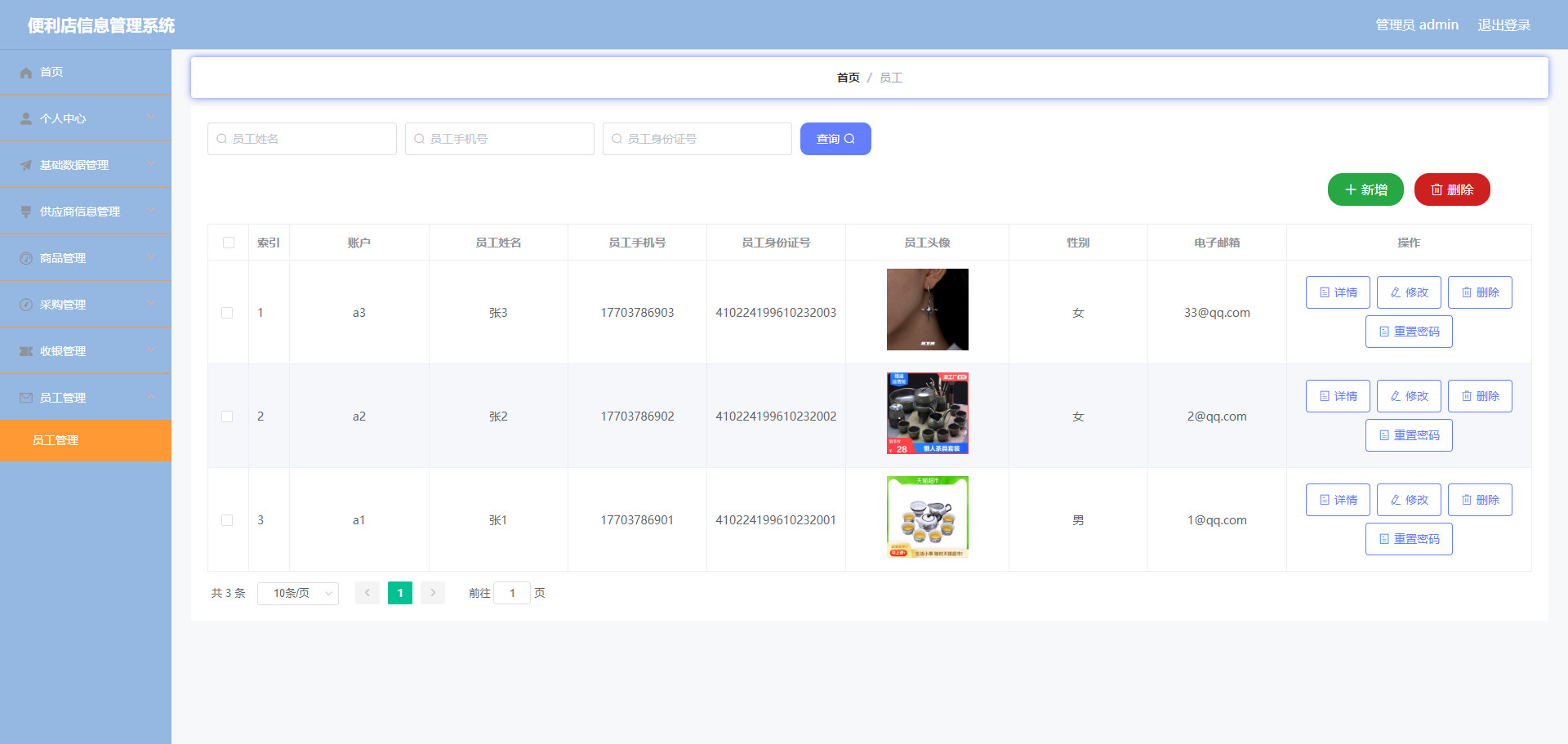Screen dimensions: 1568x744
Task: Click the plus icon on the 新增 button
Action: [1350, 189]
